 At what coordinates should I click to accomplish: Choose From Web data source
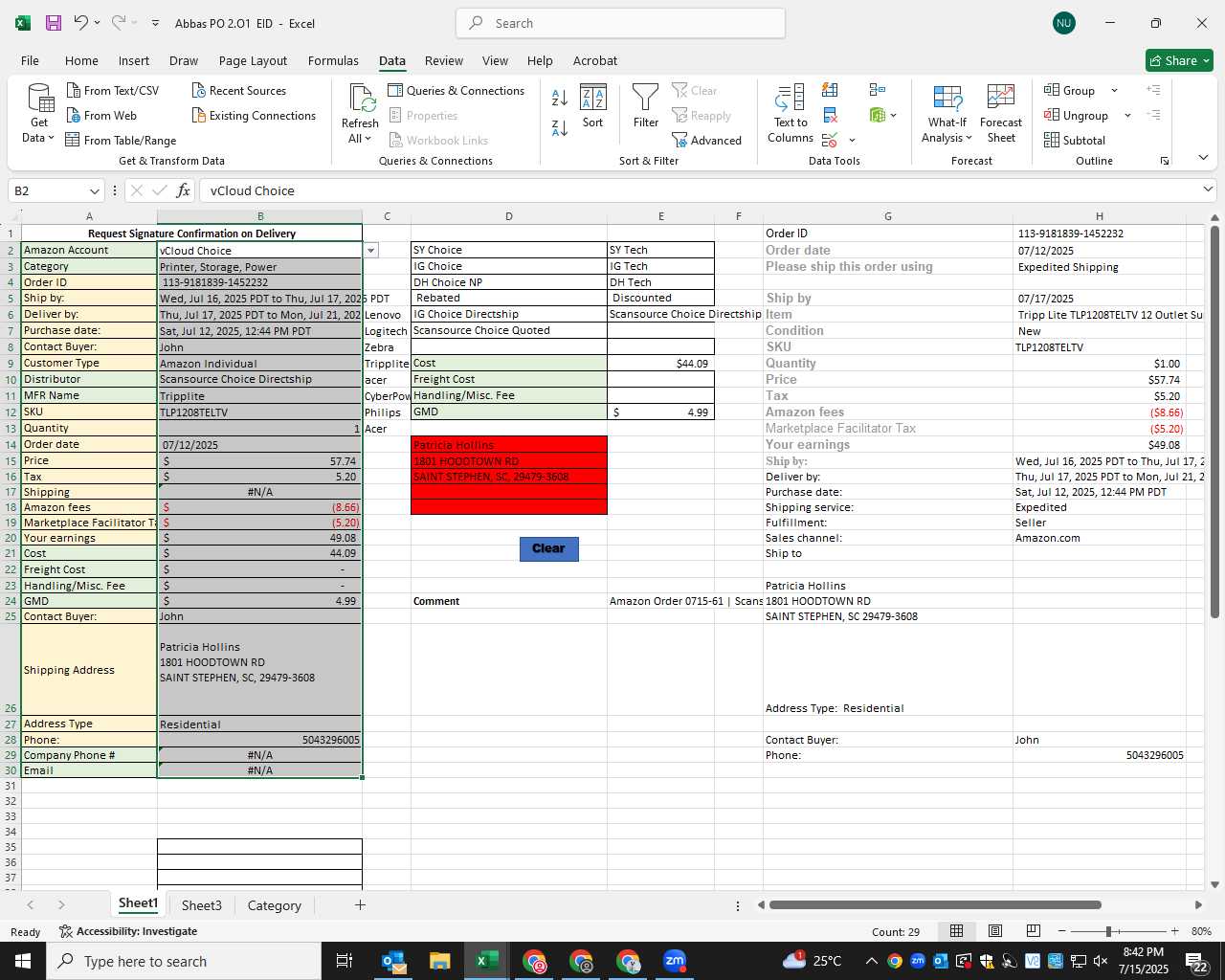tap(101, 115)
